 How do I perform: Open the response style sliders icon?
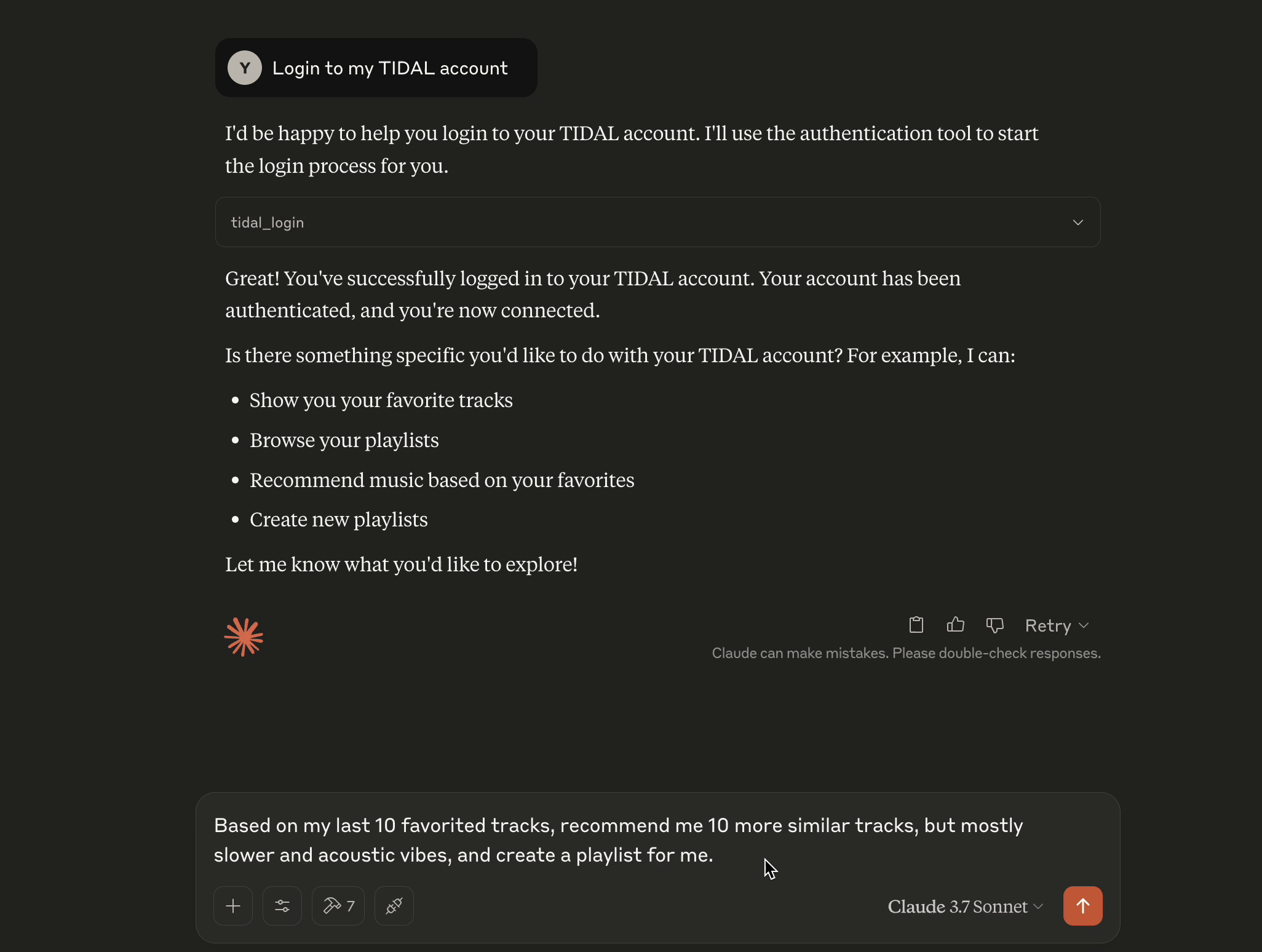282,905
